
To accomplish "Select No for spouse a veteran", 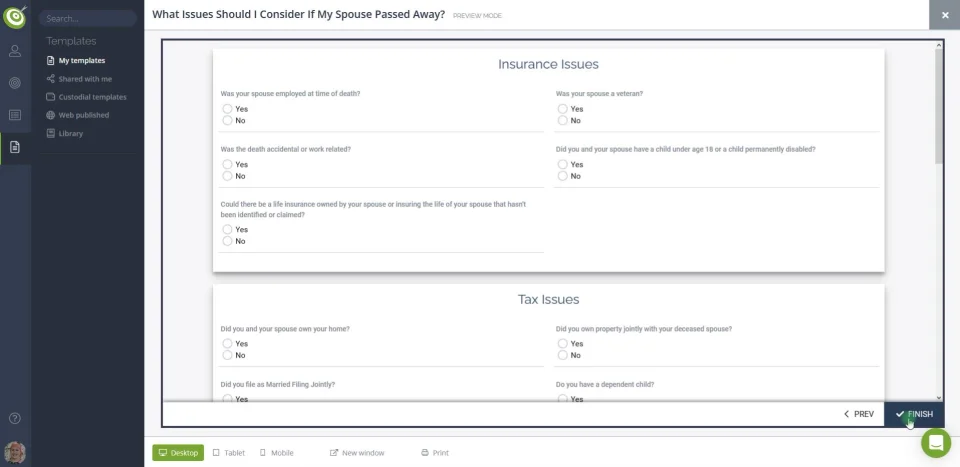I will click(x=563, y=120).
